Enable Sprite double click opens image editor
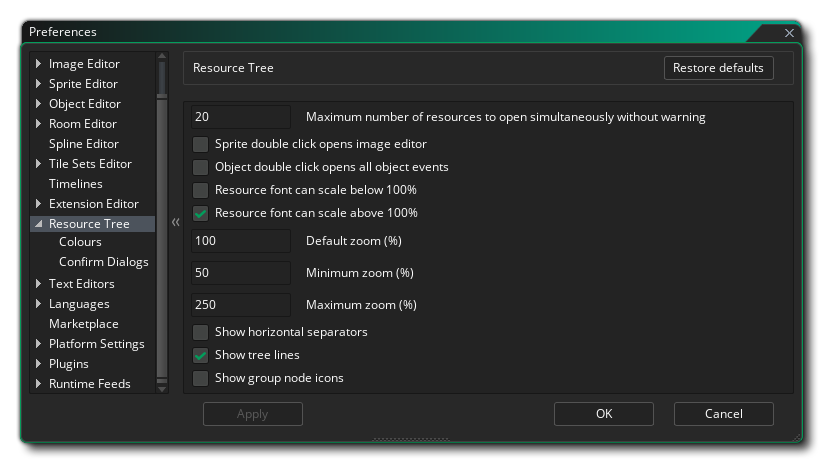Screen dimensions: 823x463 point(201,144)
